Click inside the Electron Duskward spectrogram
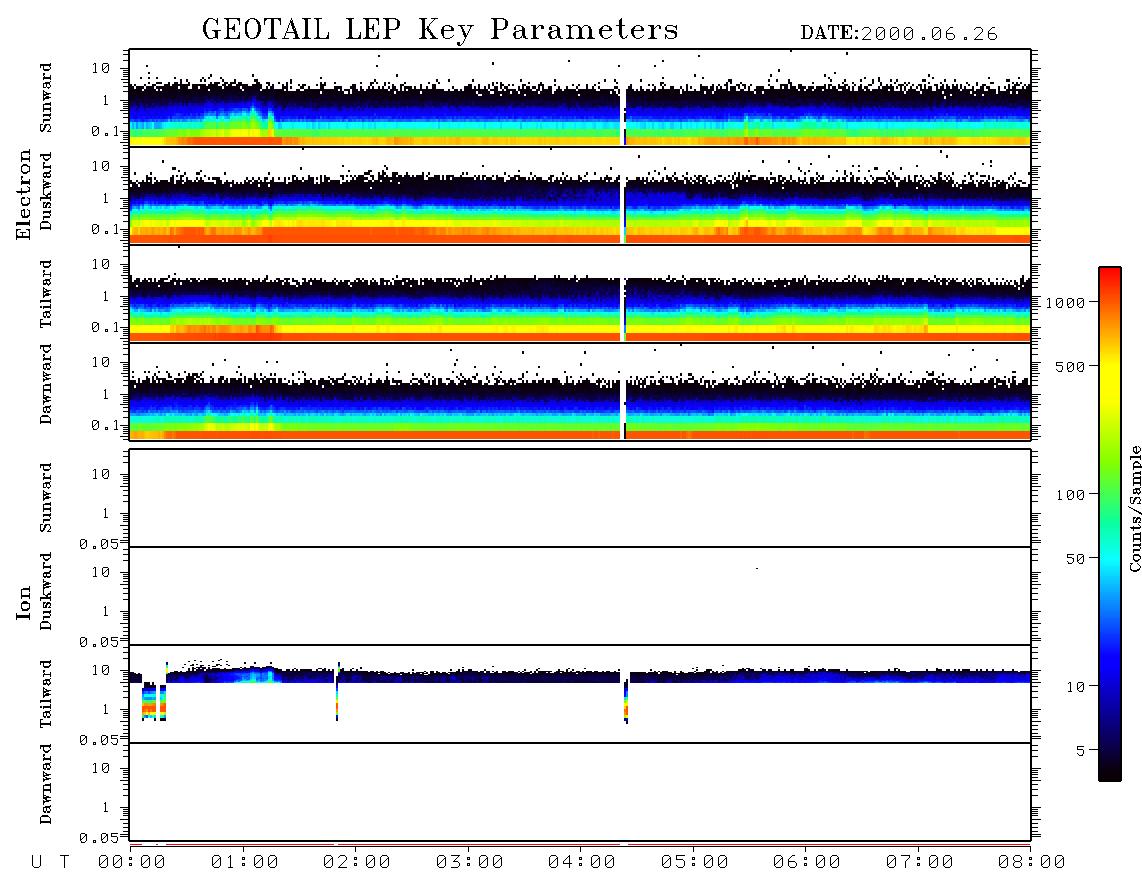 click(580, 195)
